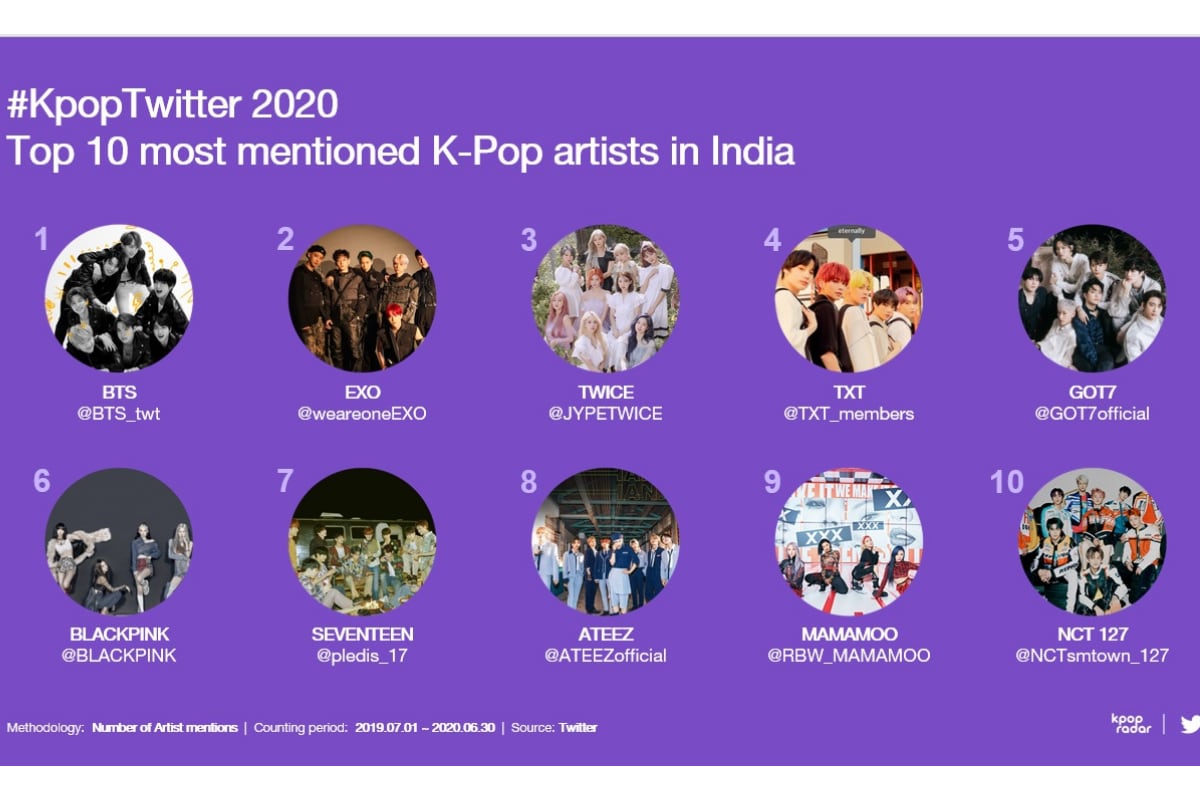Click the artist name TXT
Viewport: 1200px width, 800px height.
point(849,392)
